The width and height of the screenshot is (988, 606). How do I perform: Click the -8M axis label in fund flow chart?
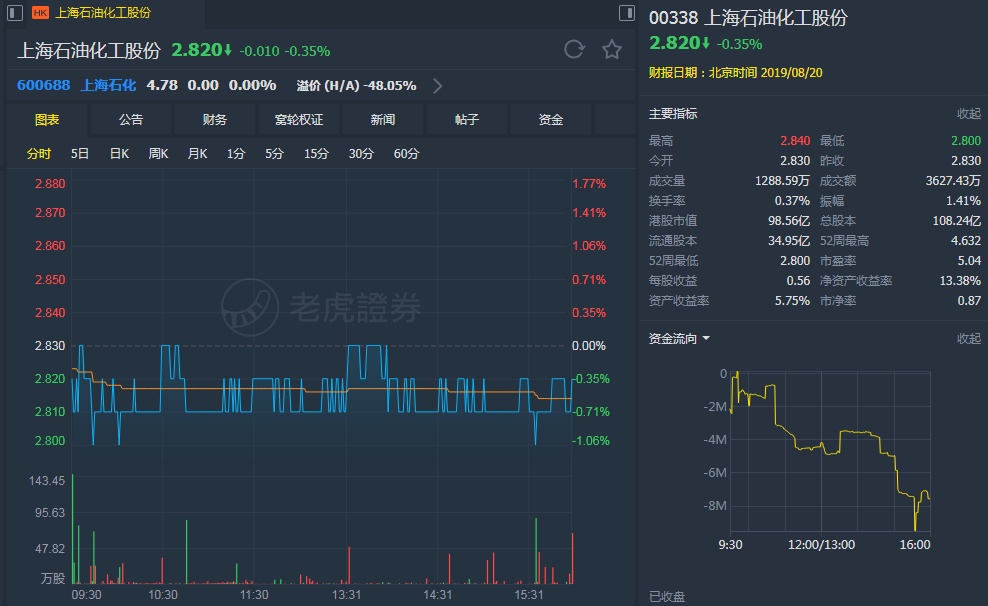(715, 506)
